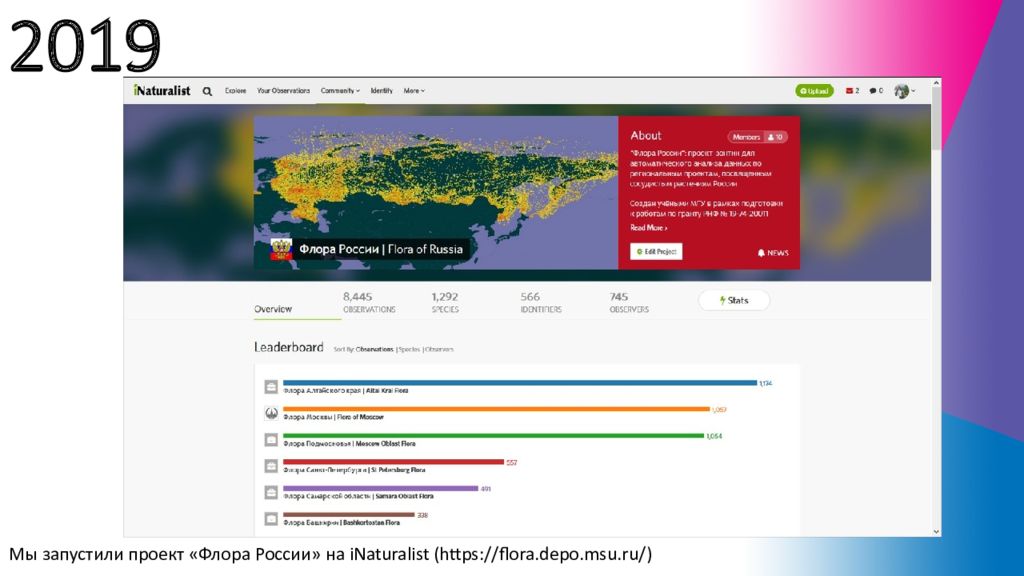Sort the leaderboard by Observations

pyautogui.click(x=374, y=349)
